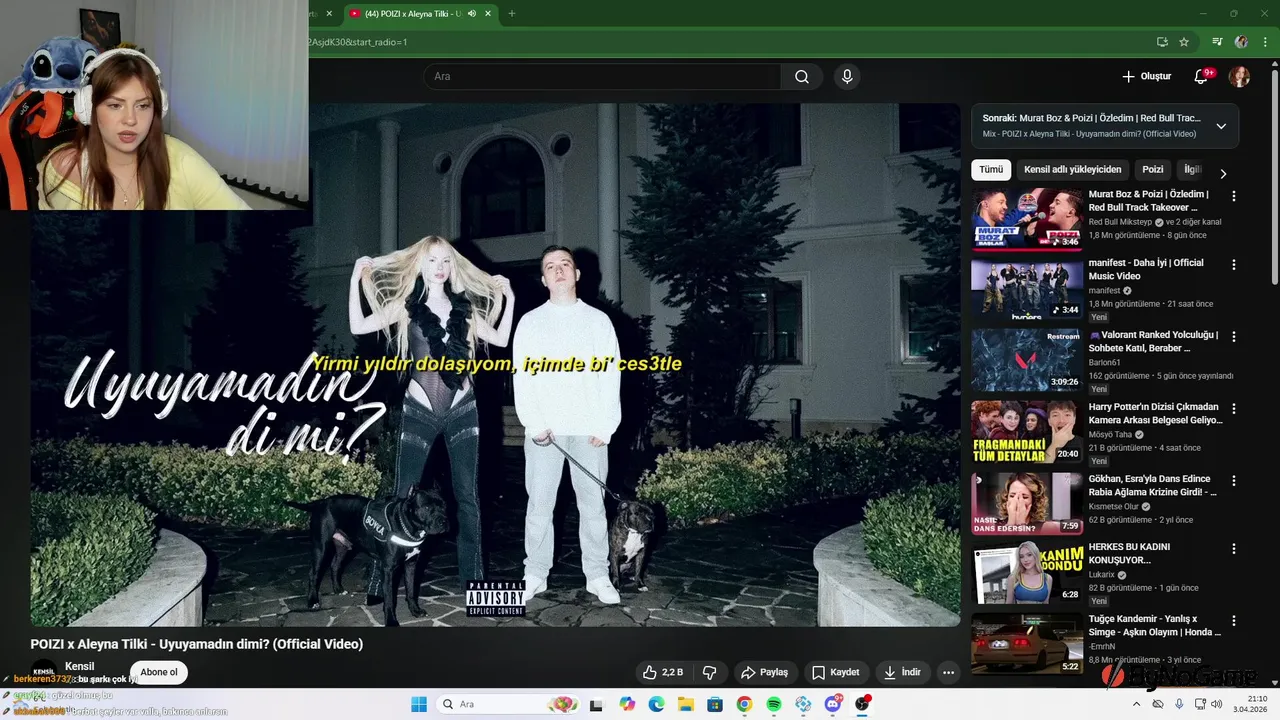Download video using İndir button
The image size is (1280, 720).
[x=902, y=672]
